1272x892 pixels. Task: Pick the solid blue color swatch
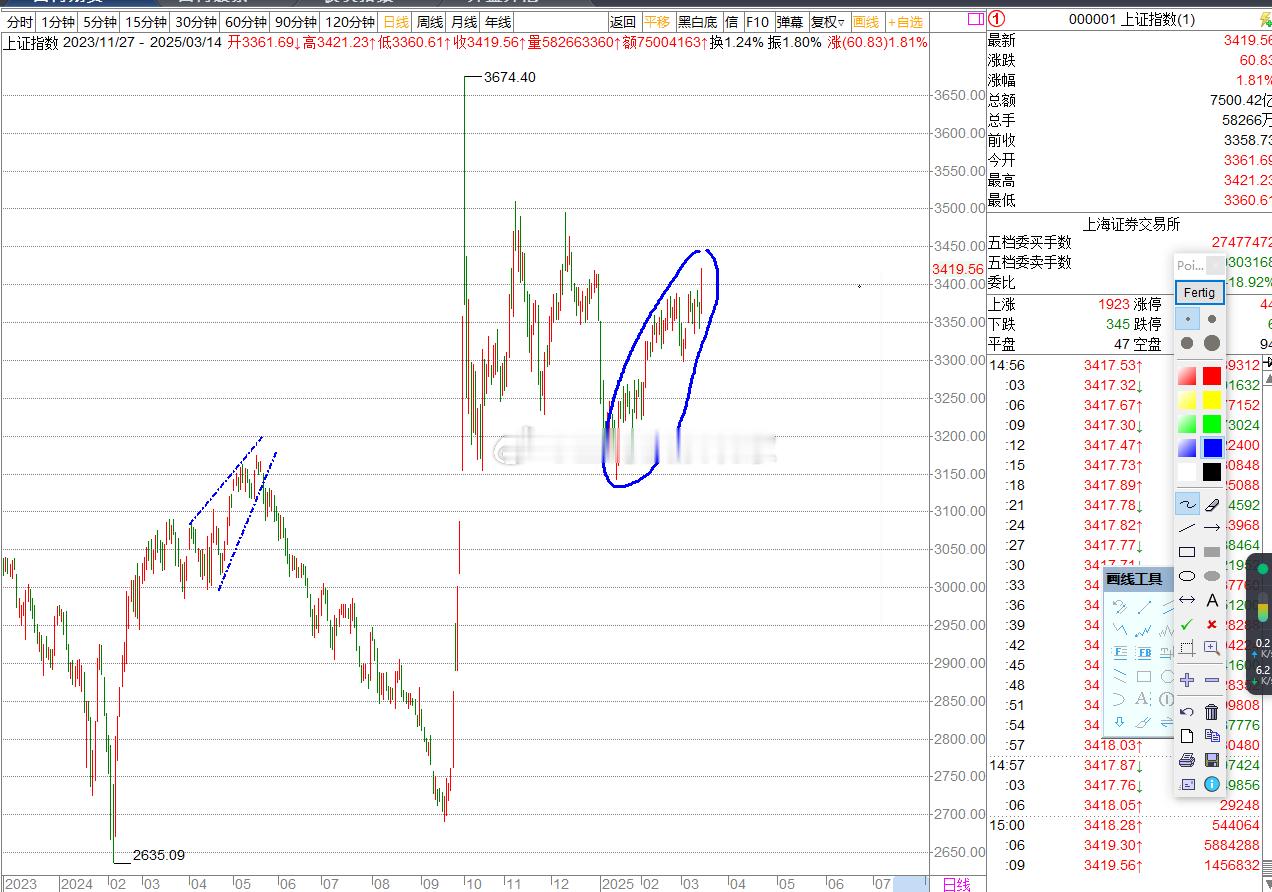(x=1212, y=448)
